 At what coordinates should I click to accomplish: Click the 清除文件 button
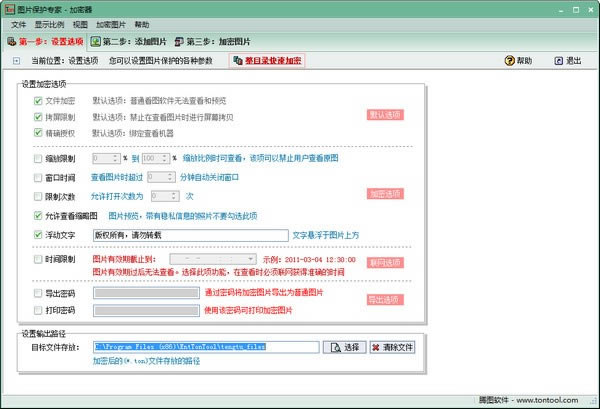tap(392, 347)
